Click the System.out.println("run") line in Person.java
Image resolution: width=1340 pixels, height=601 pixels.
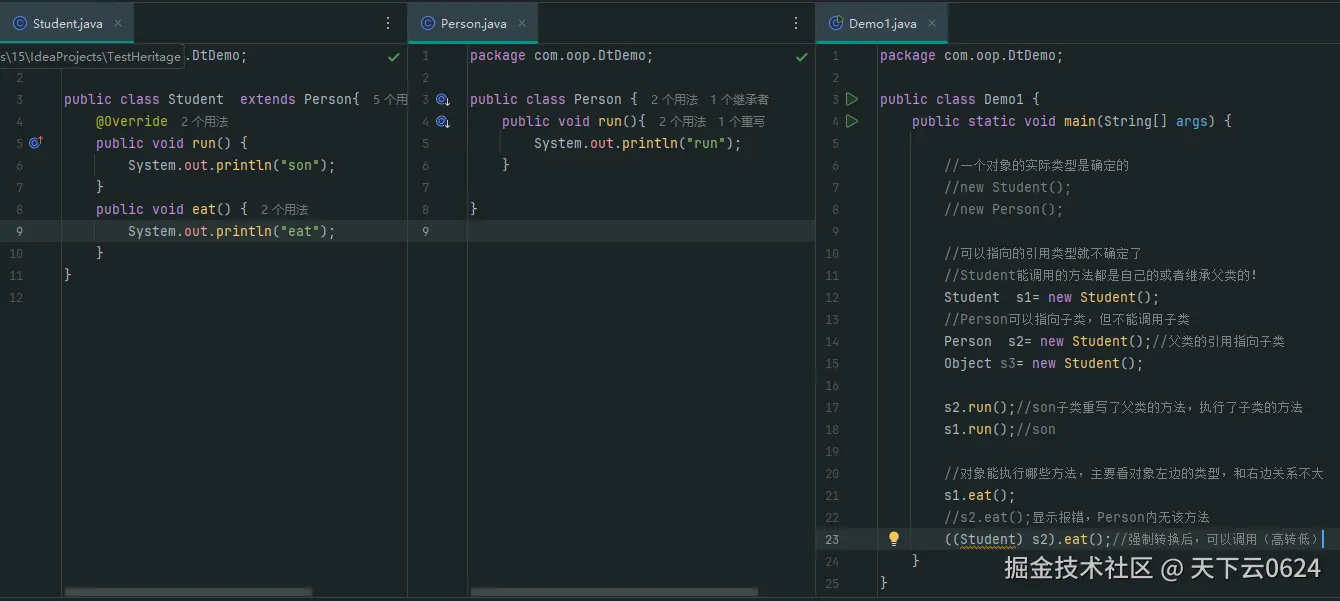638,143
